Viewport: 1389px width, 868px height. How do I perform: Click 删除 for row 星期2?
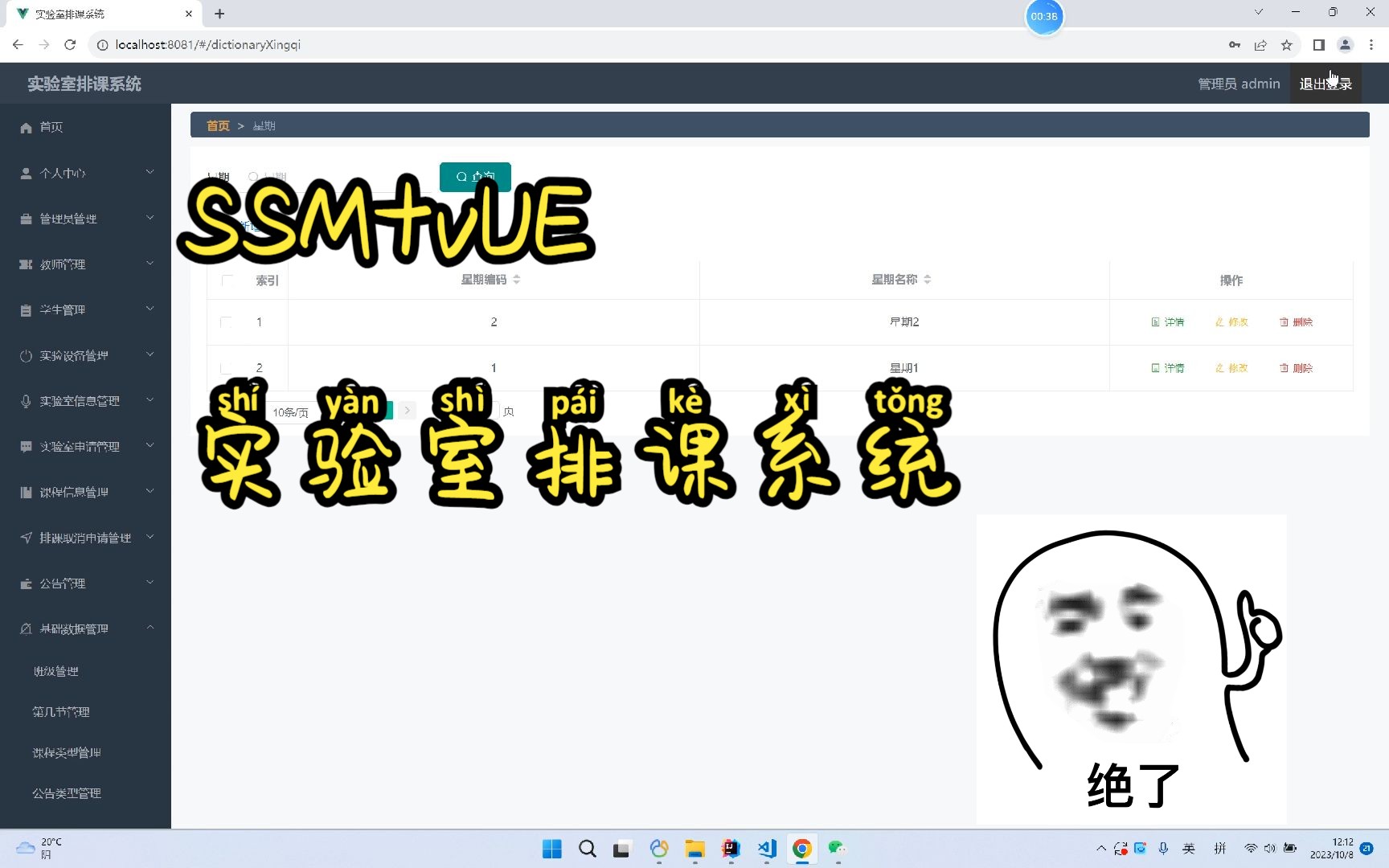click(x=1296, y=322)
